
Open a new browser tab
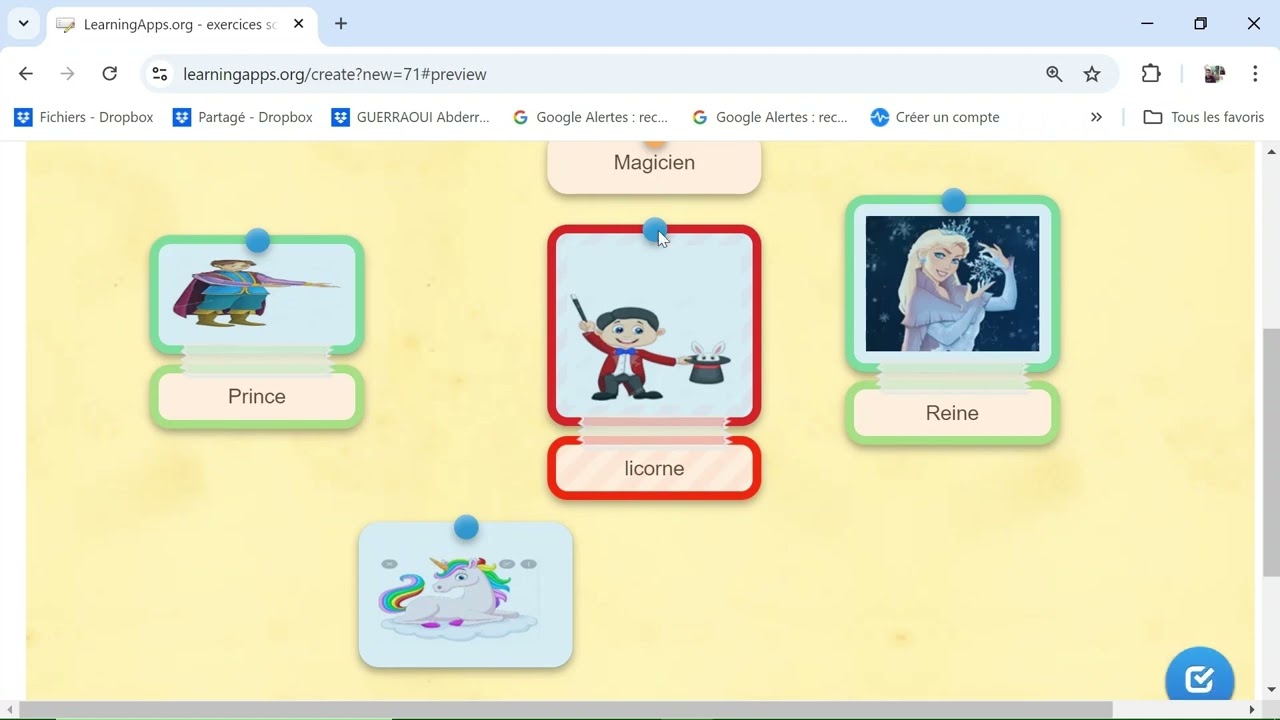click(341, 24)
